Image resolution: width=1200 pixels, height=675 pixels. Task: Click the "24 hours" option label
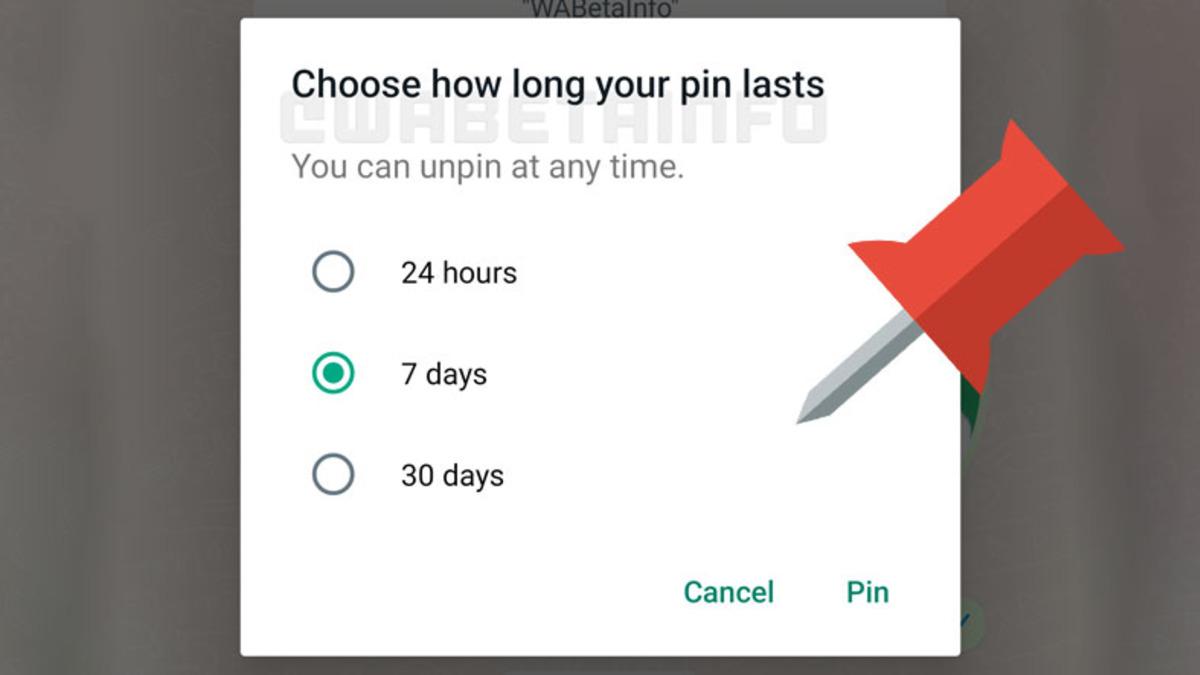click(x=459, y=273)
